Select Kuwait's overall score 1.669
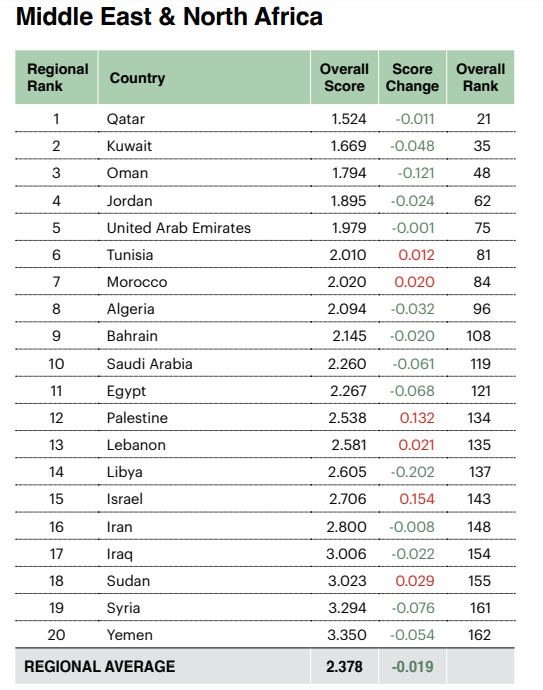The width and height of the screenshot is (543, 690). pos(348,146)
